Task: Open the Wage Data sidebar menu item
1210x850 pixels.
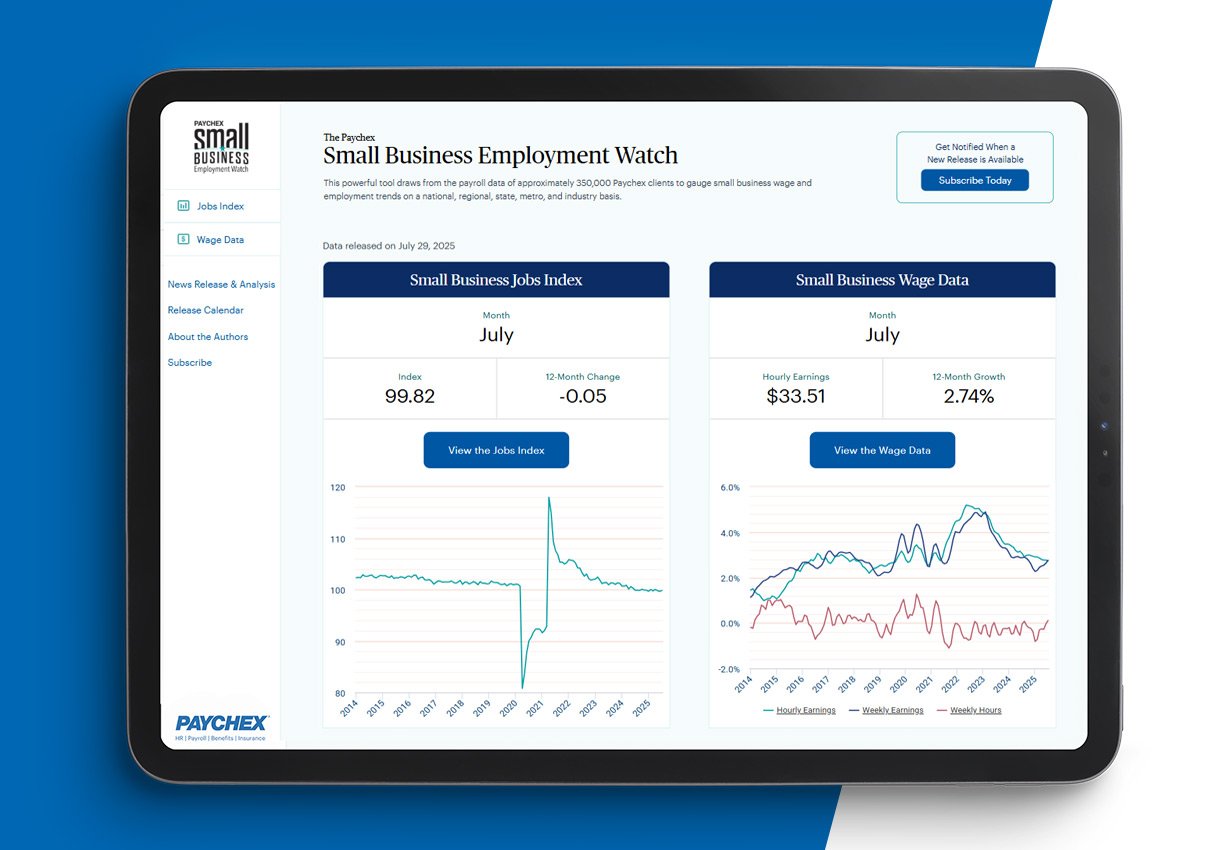Action: (x=220, y=240)
